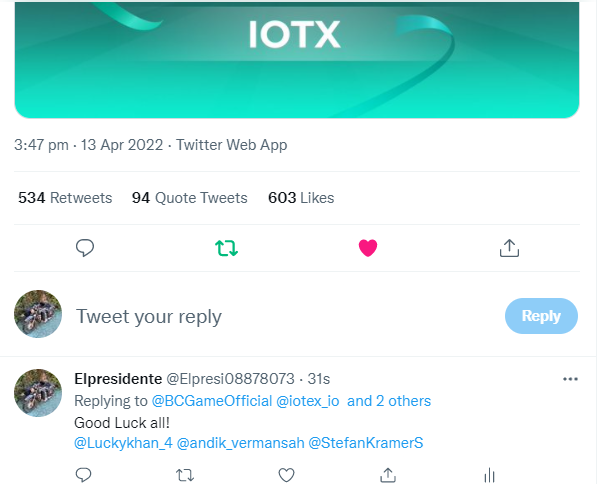
Task: Retweet Elpresidente's reply
Action: click(185, 475)
